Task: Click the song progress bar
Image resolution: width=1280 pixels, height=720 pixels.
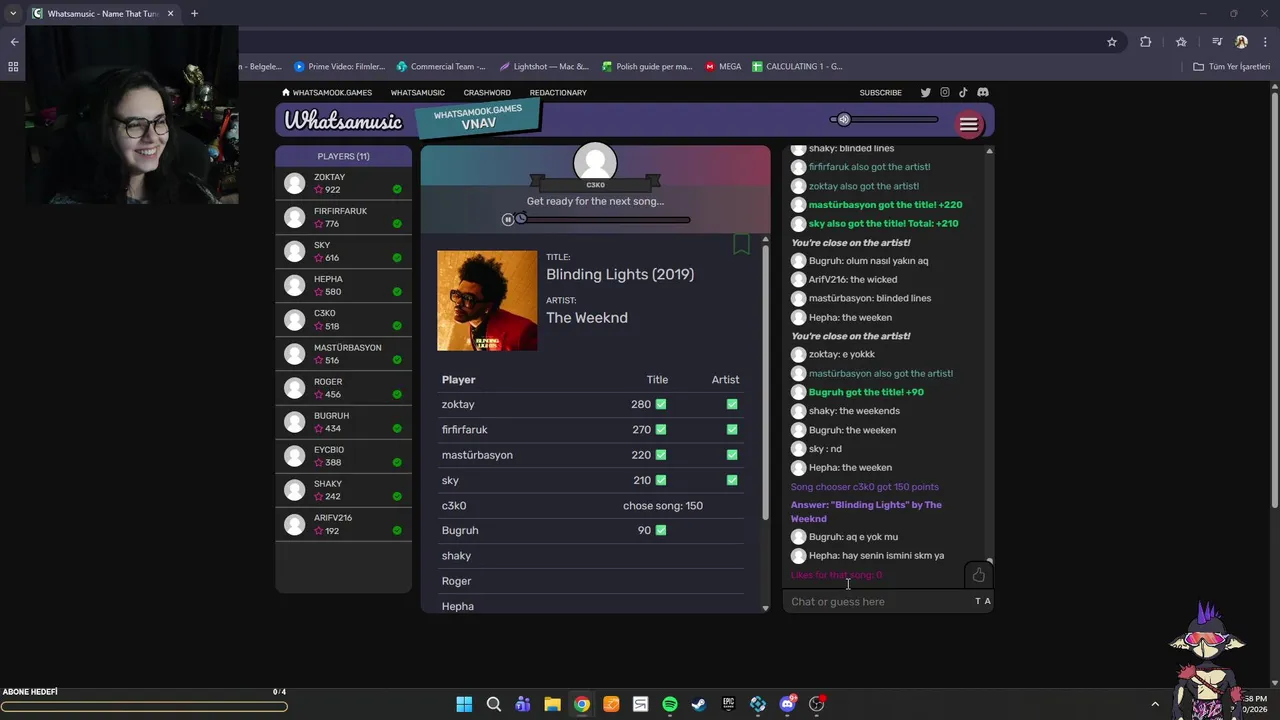Action: coord(604,220)
